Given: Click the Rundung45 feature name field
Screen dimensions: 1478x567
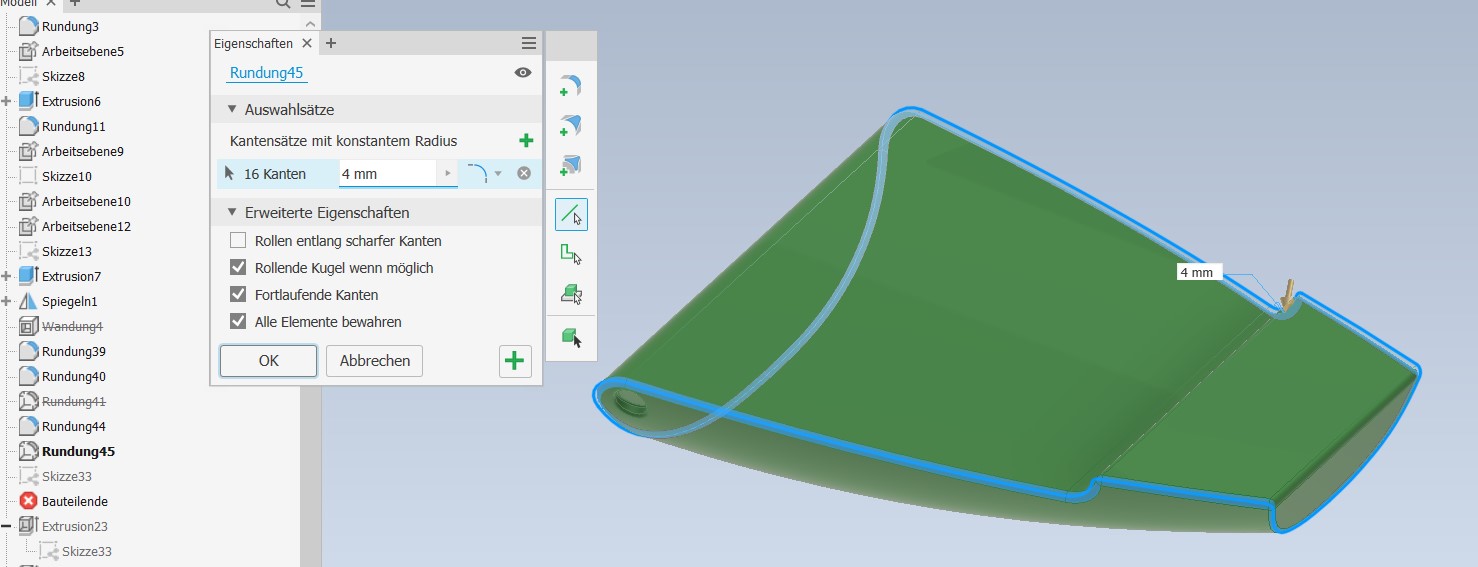Looking at the screenshot, I should click(x=267, y=73).
